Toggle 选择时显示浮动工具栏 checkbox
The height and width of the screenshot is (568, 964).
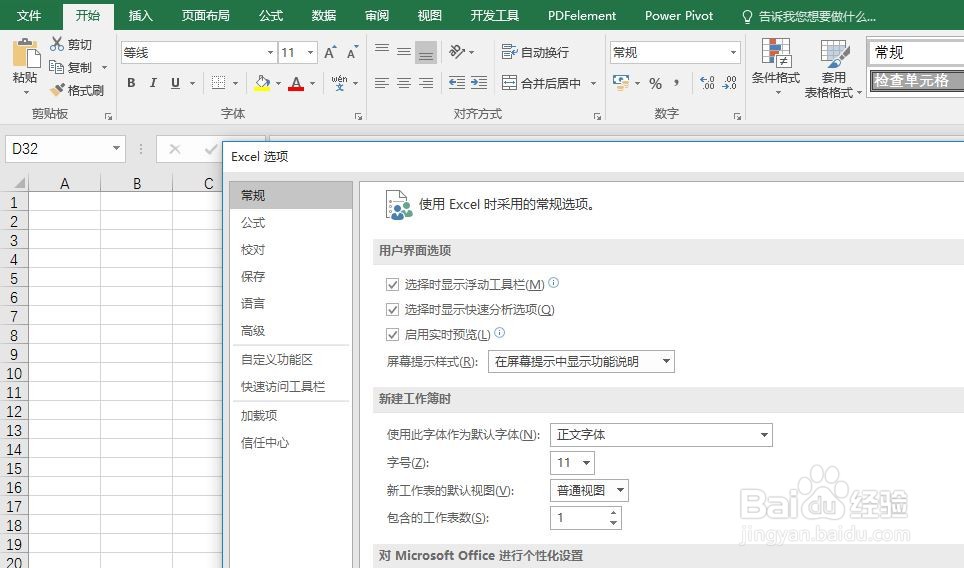pyautogui.click(x=392, y=285)
